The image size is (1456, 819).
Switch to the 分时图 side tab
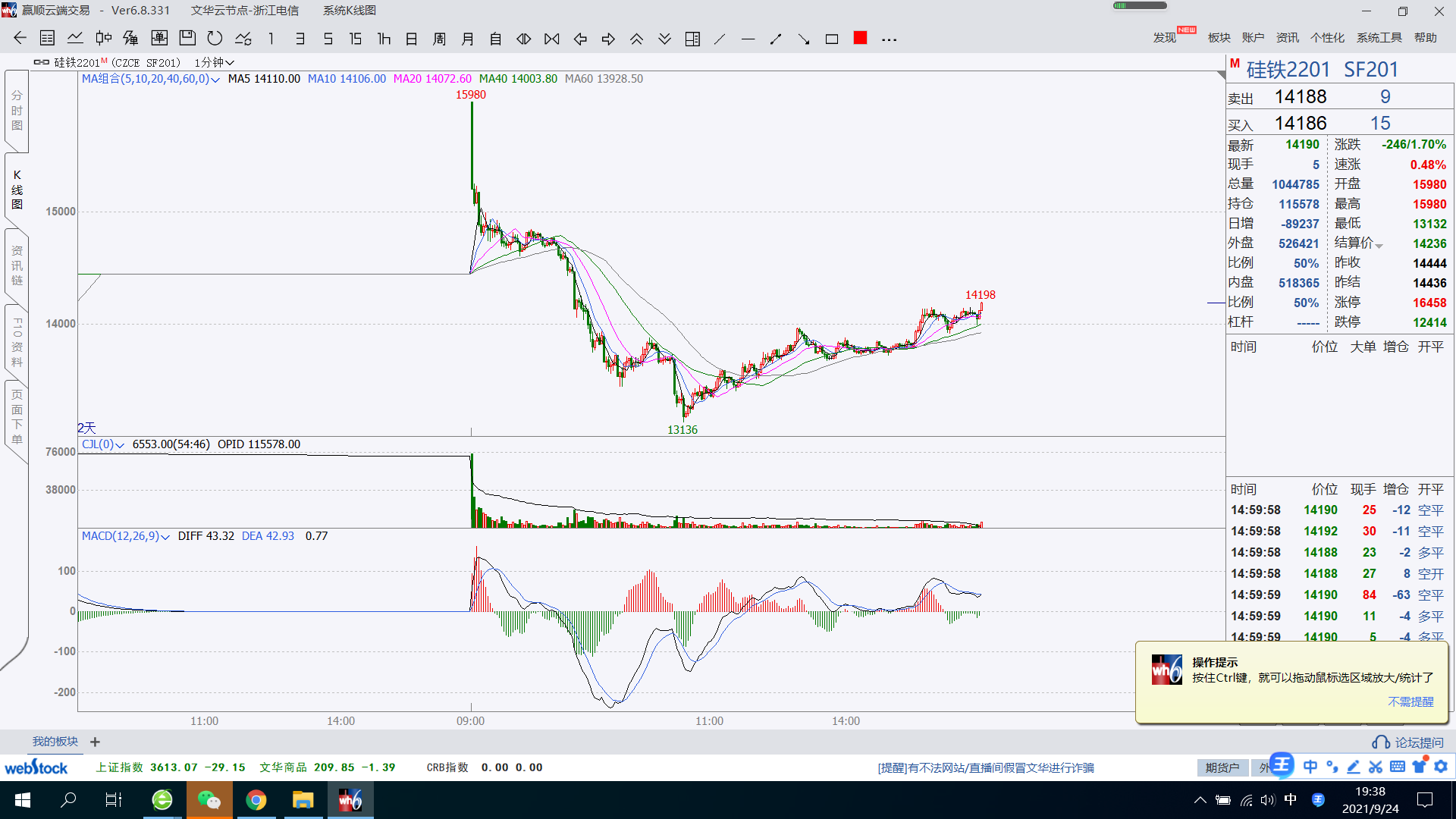[17, 111]
